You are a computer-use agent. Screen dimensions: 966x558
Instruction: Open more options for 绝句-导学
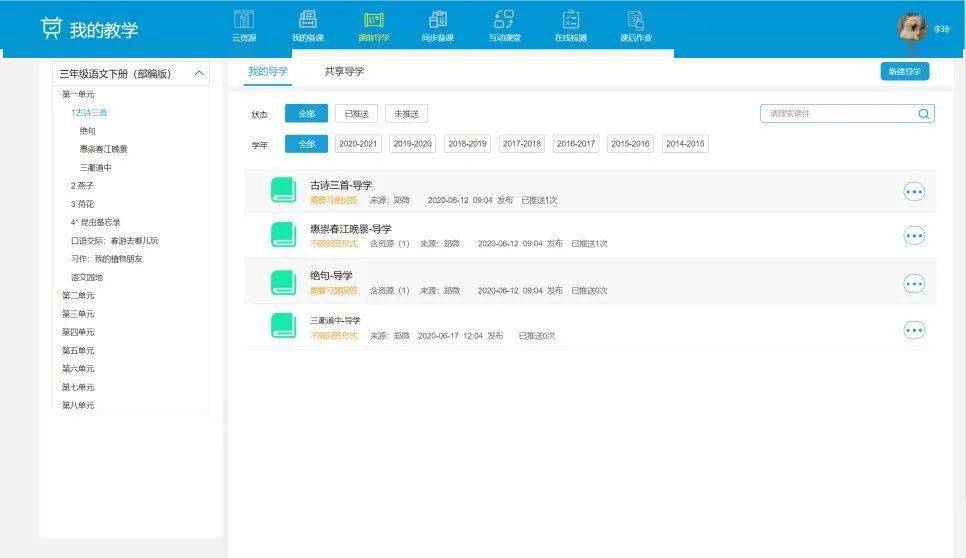point(914,283)
